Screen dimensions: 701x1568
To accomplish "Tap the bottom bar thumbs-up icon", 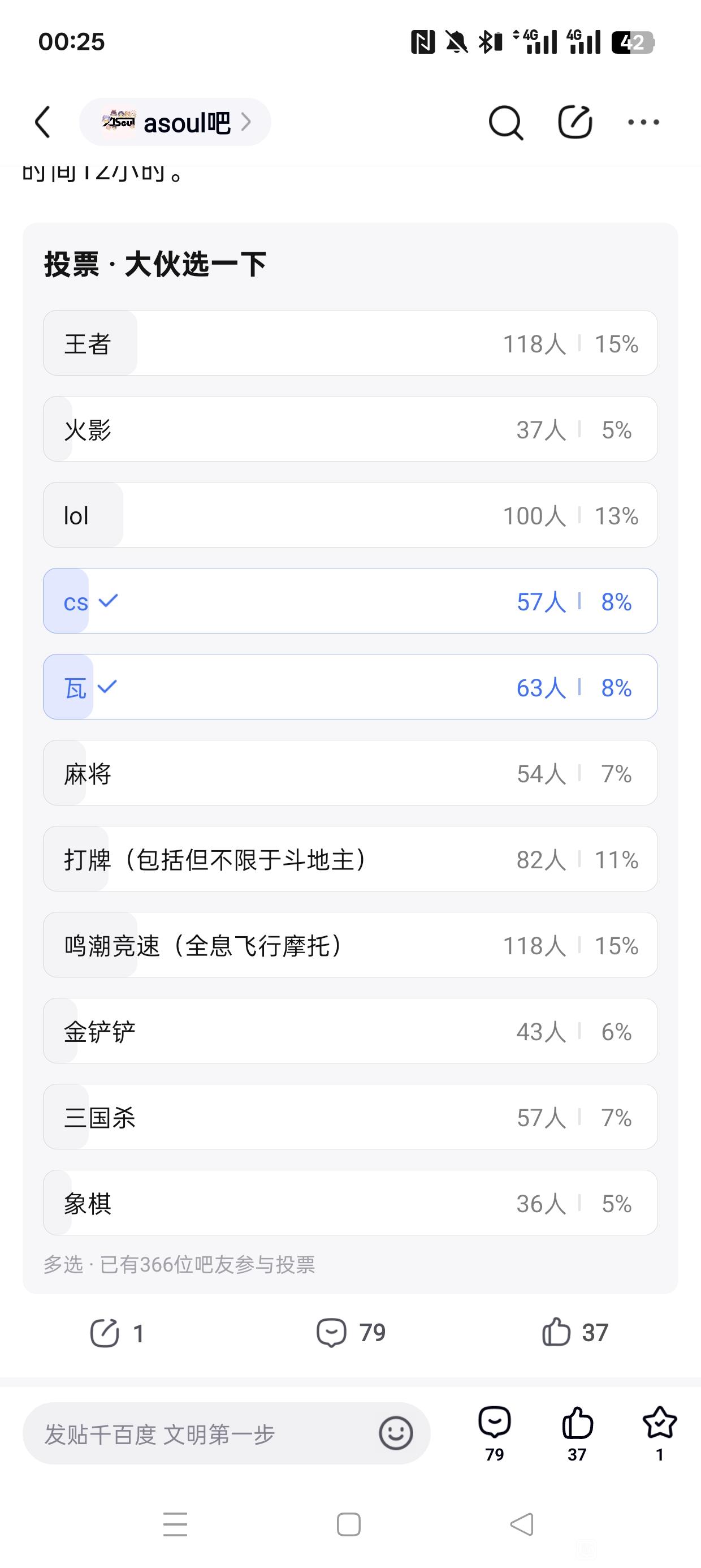I will 577,1423.
